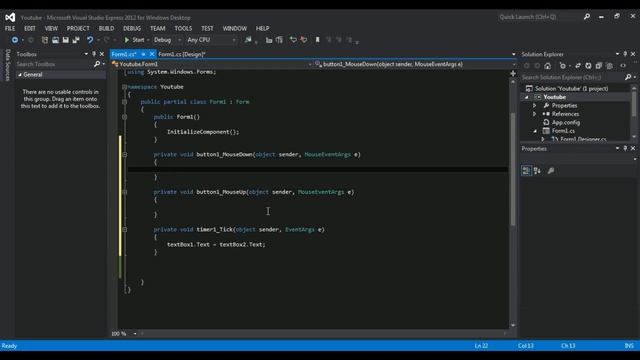This screenshot has height=360, width=640.
Task: Collapse the General toolbox group
Action: click(x=20, y=75)
